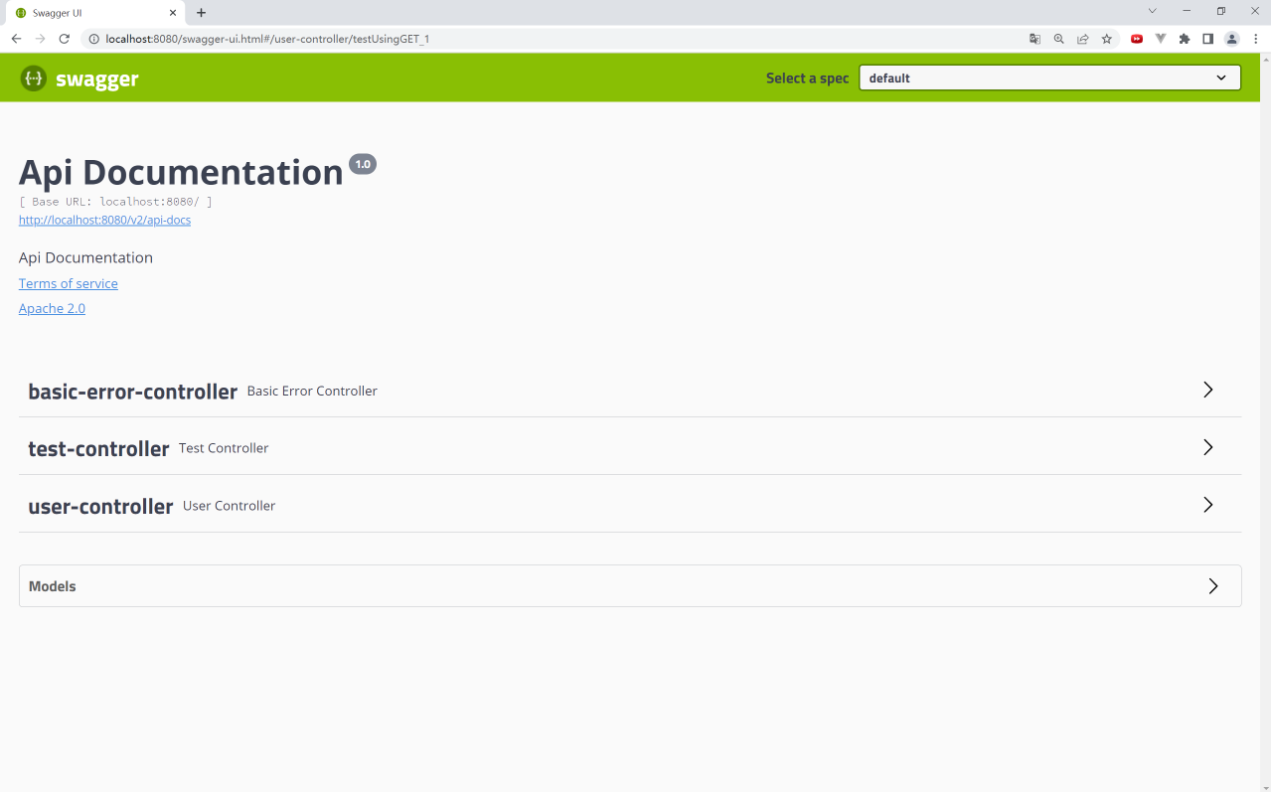
Task: Click the basic-error-controller heading
Action: point(133,391)
